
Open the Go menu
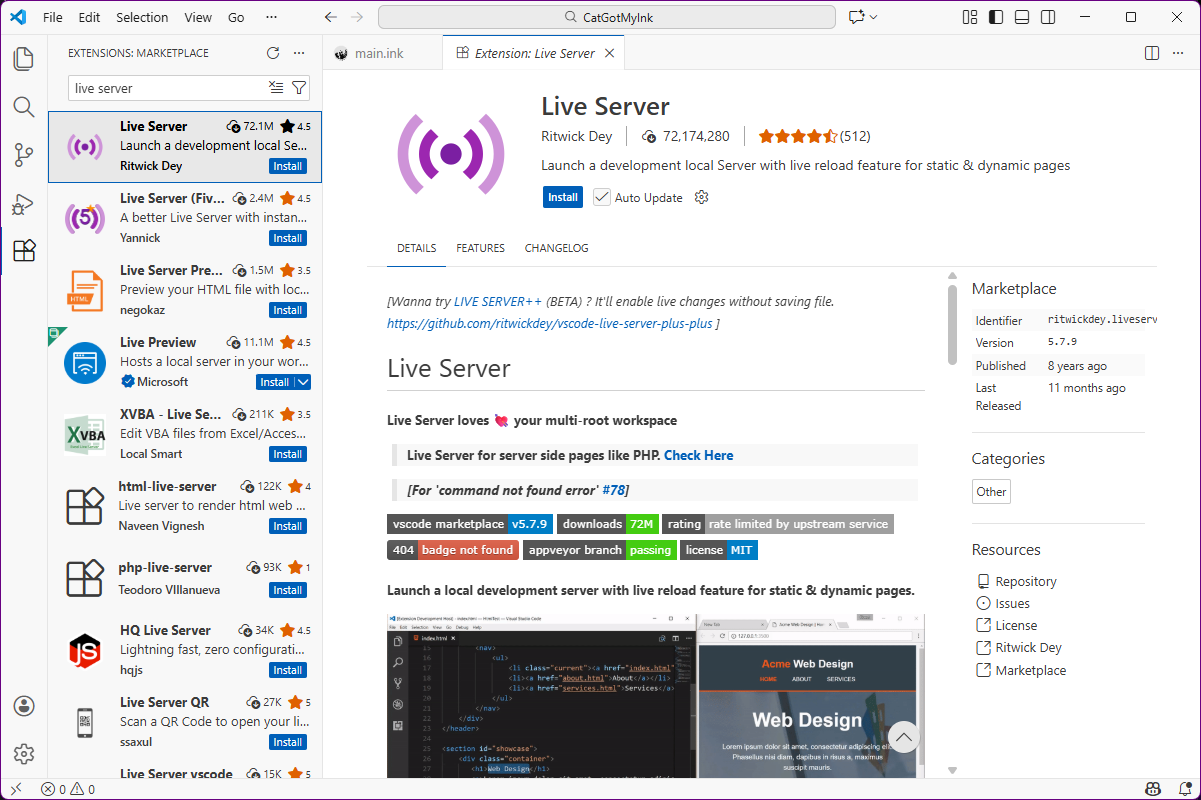pos(236,17)
